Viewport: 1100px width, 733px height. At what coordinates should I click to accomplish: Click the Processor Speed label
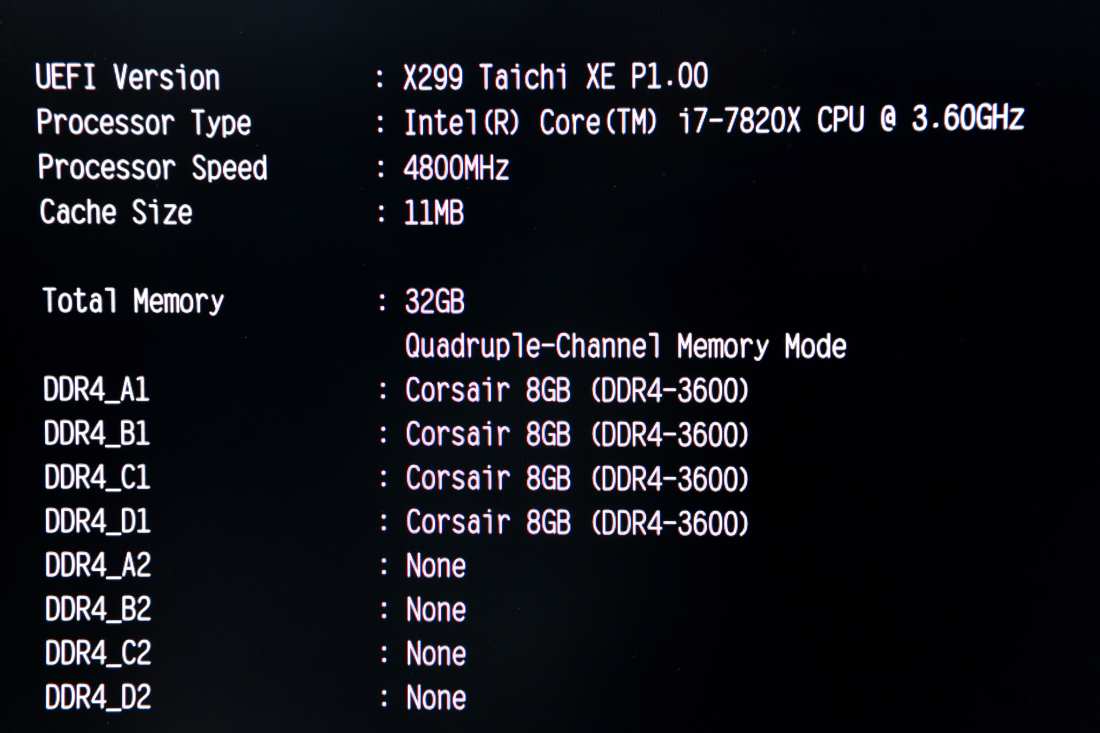tap(152, 168)
